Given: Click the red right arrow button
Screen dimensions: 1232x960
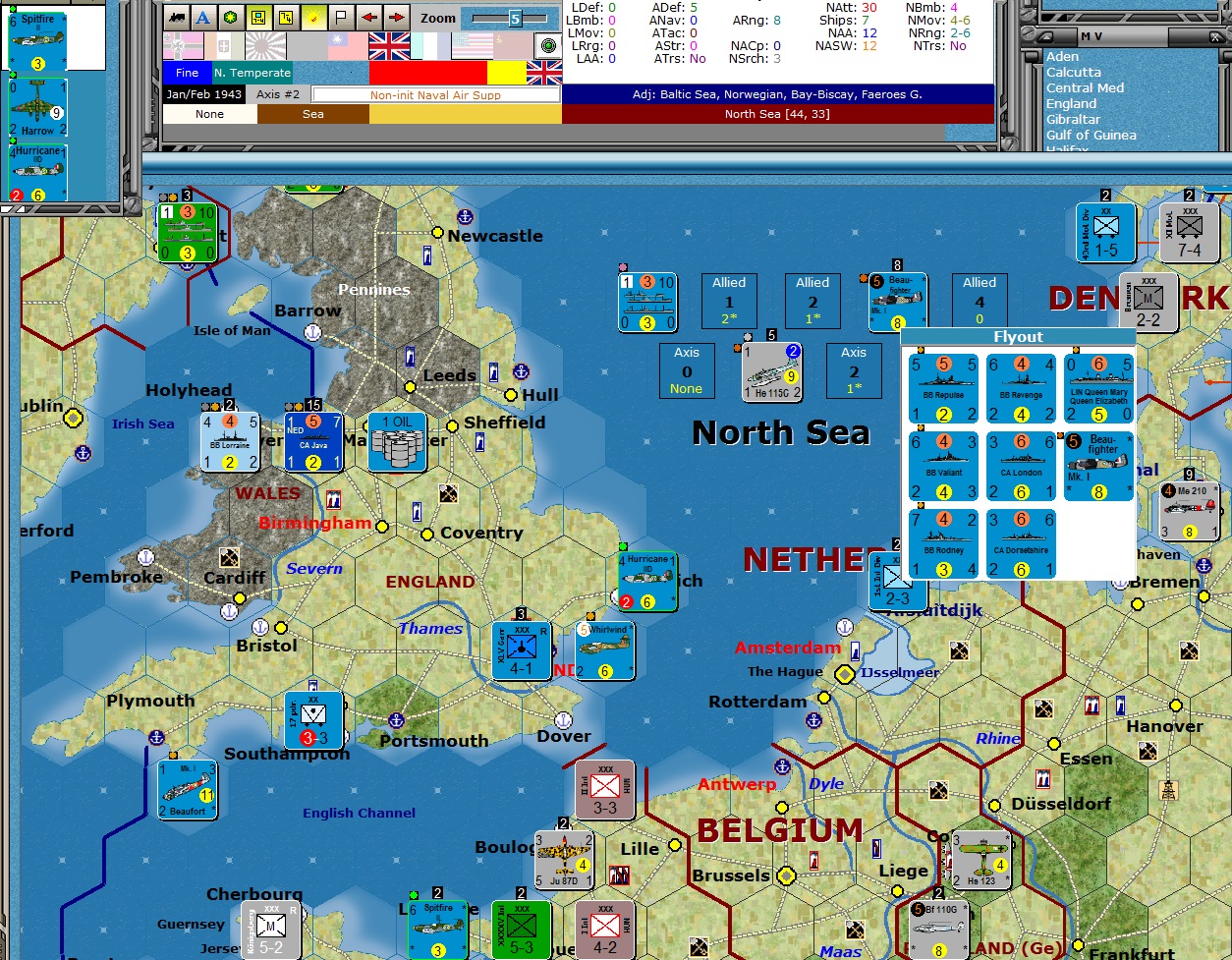Looking at the screenshot, I should 396,17.
